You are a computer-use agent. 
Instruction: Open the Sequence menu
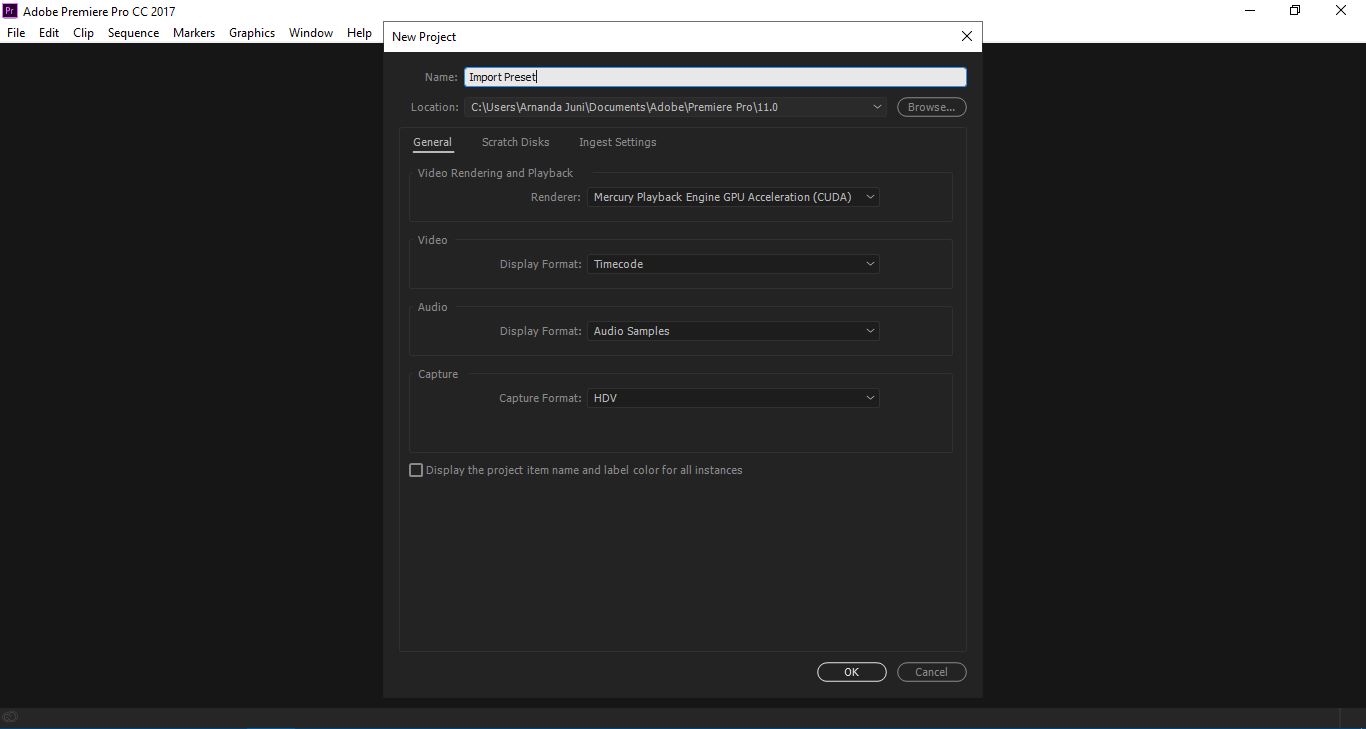[133, 33]
